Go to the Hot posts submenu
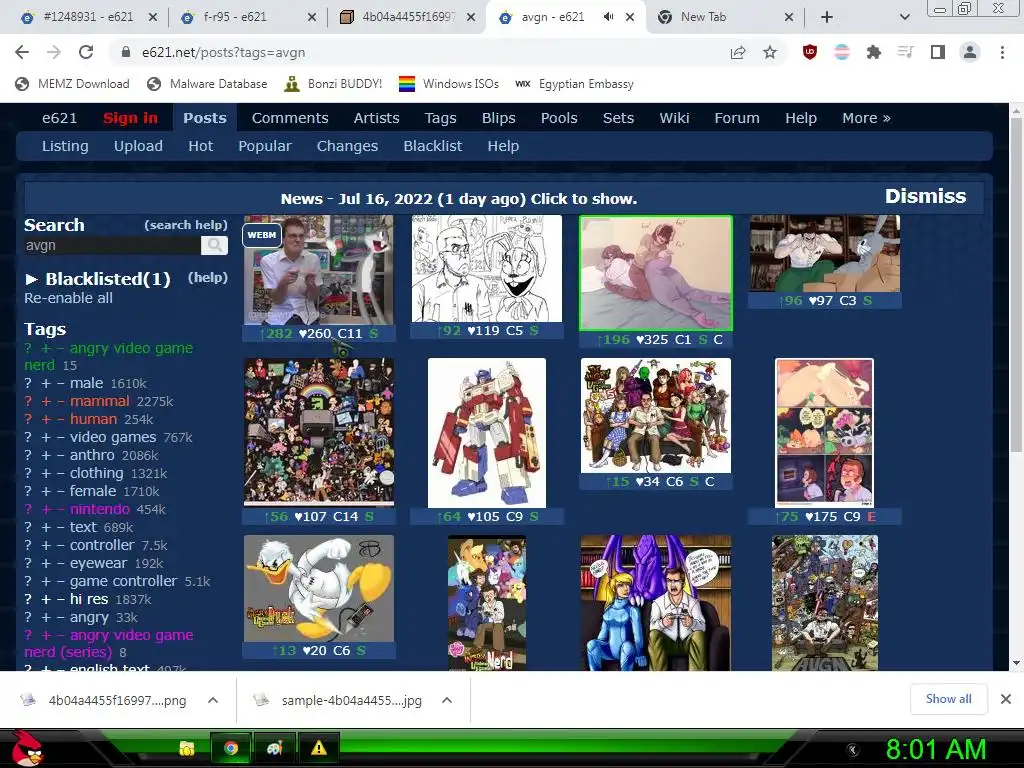 point(200,146)
